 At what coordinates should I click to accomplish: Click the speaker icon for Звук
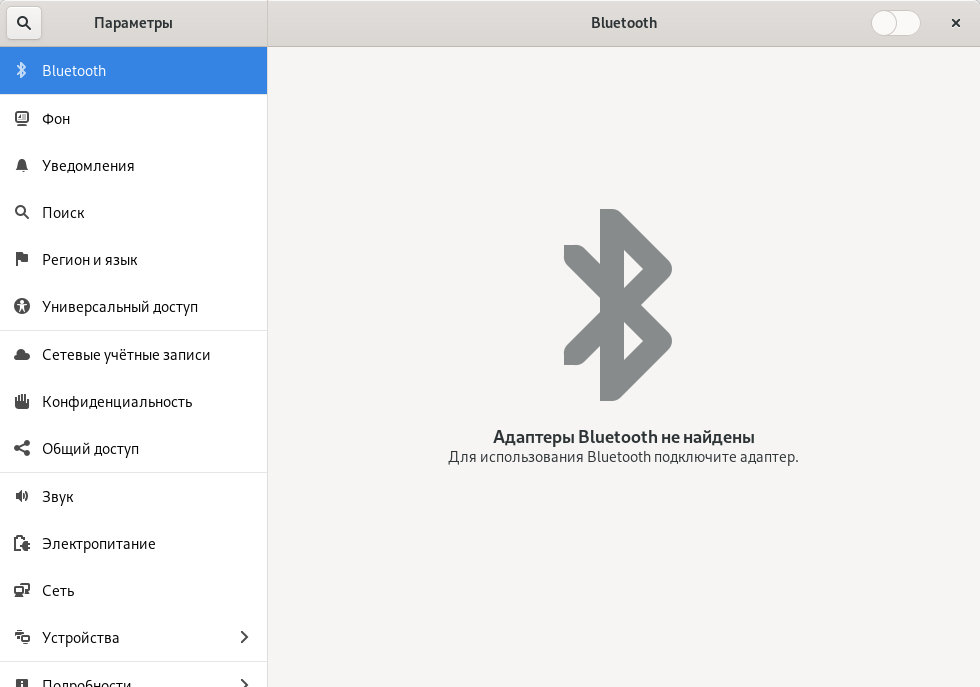[x=22, y=497]
